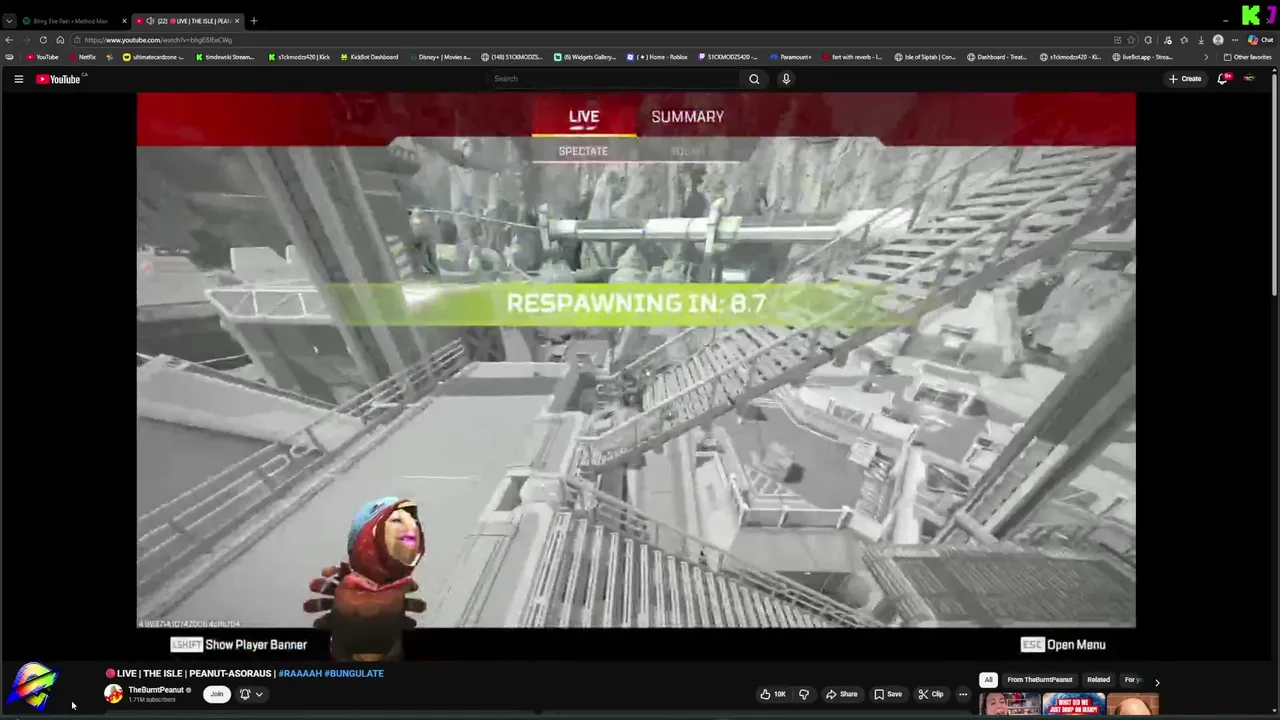Mute the audio-playing YouTube tab speaker

click(x=150, y=21)
